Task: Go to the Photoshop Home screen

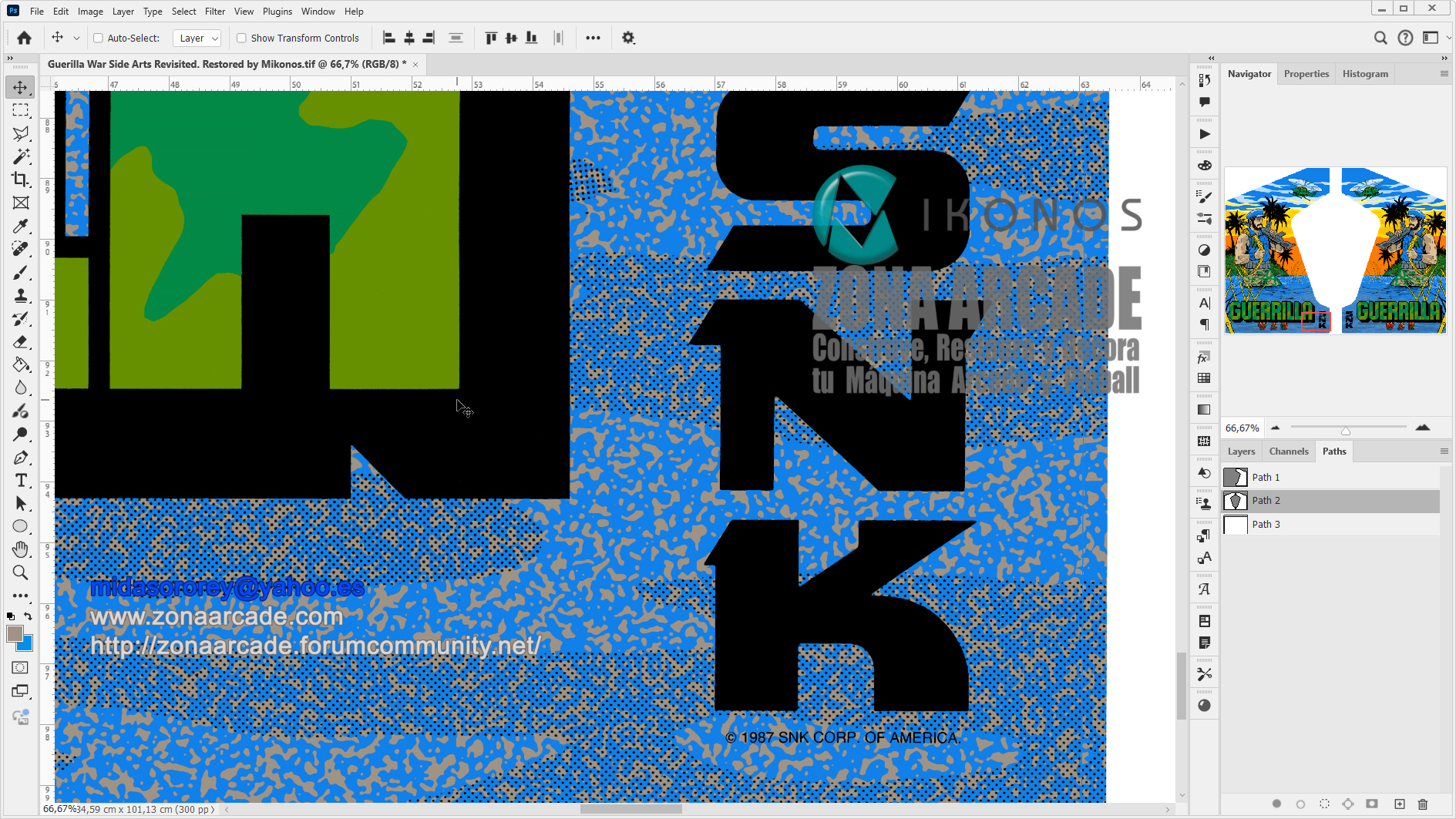Action: 24,38
